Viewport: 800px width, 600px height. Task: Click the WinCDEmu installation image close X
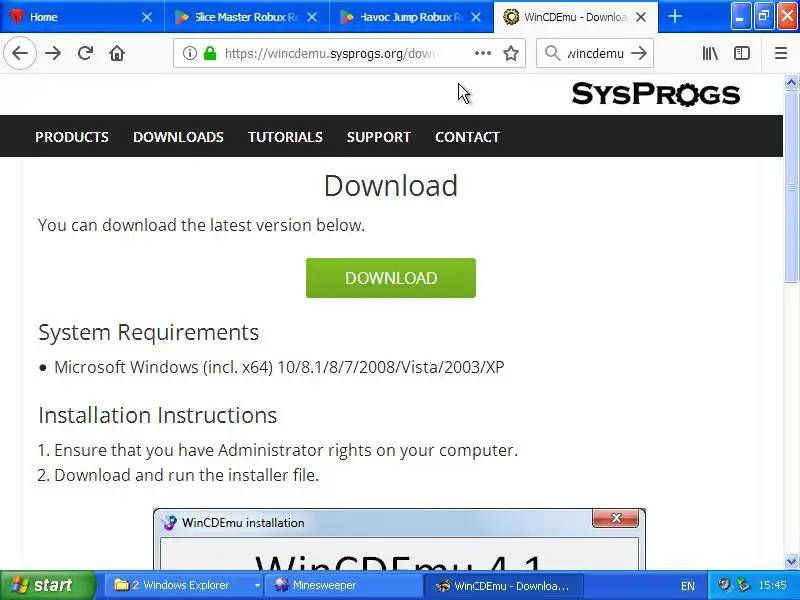[616, 518]
